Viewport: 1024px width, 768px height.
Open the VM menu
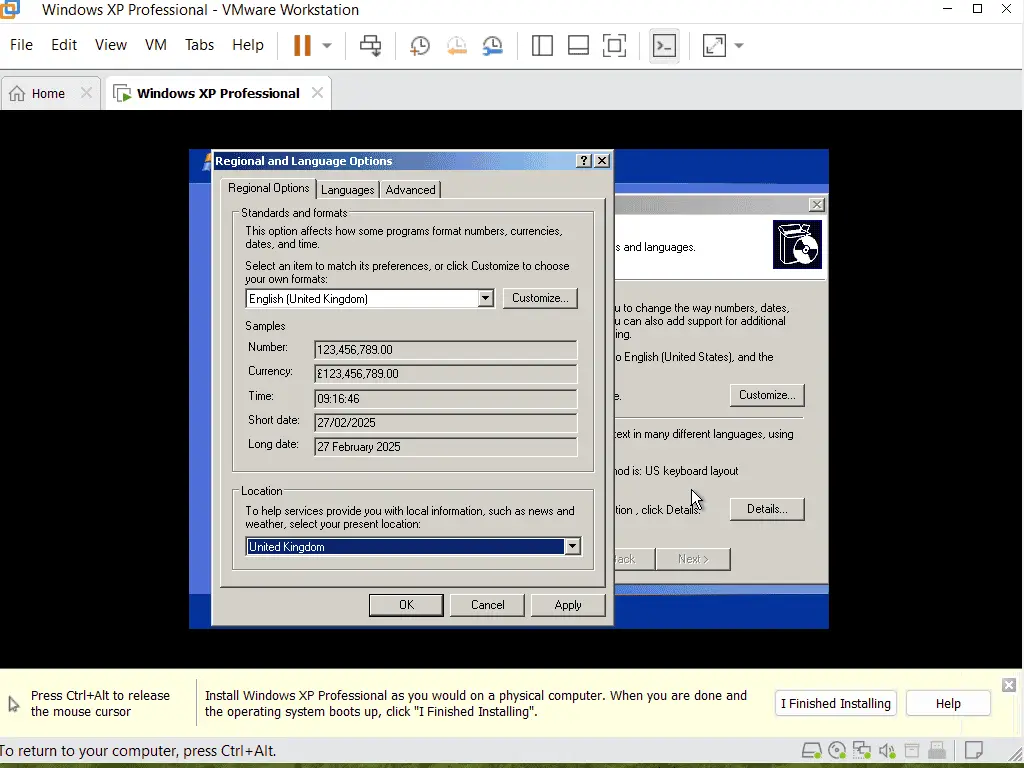pyautogui.click(x=155, y=45)
